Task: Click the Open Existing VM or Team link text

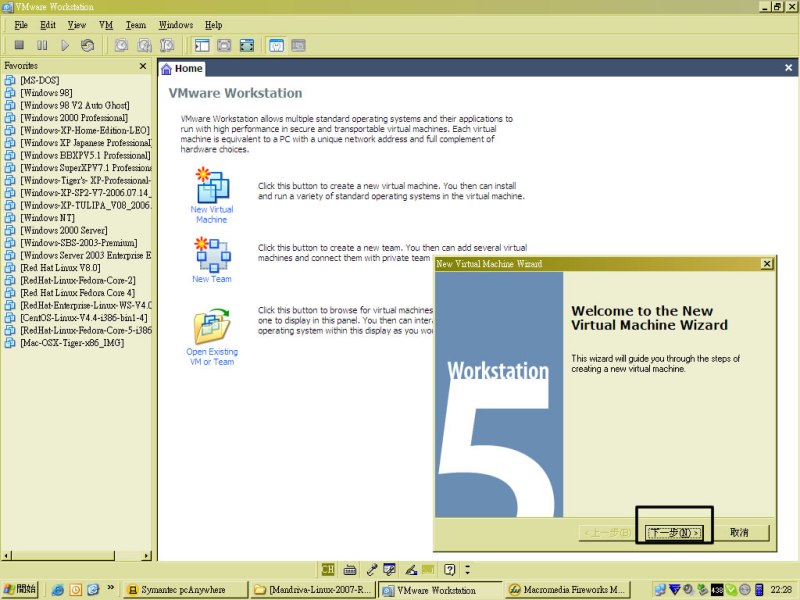Action: point(212,357)
